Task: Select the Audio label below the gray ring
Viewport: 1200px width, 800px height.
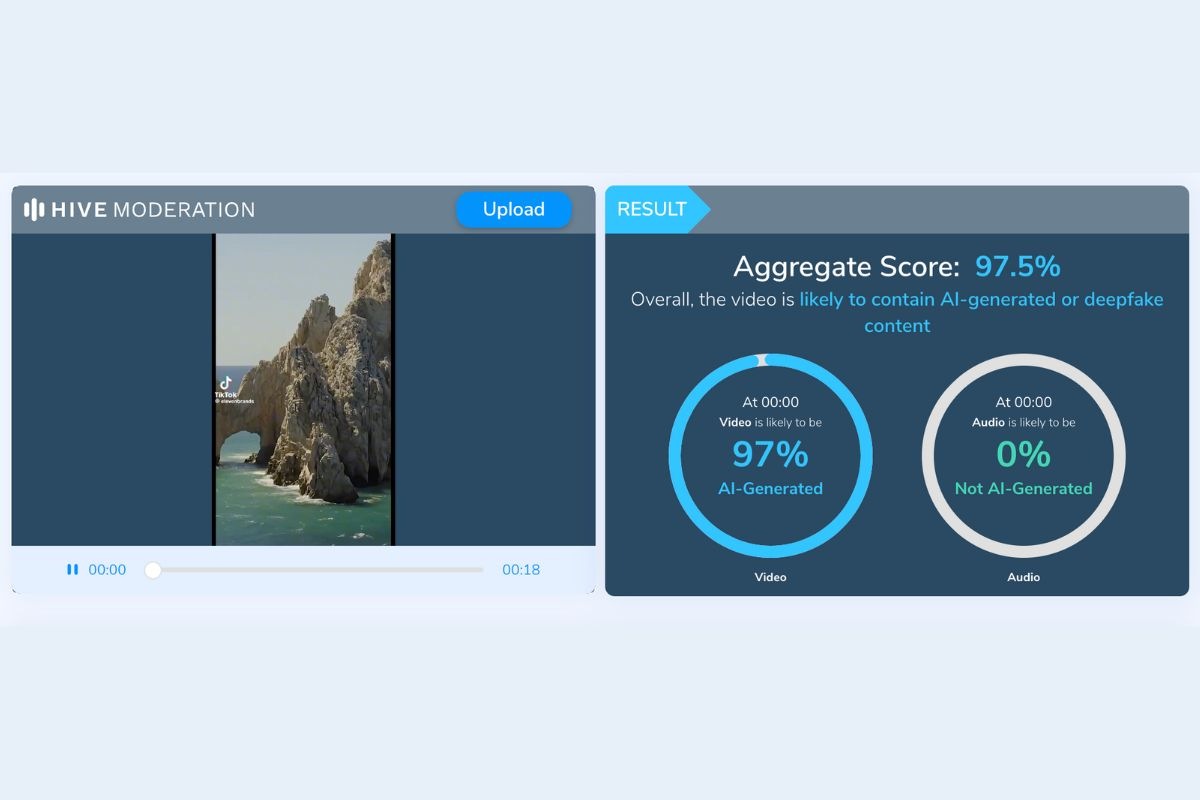Action: tap(1023, 577)
